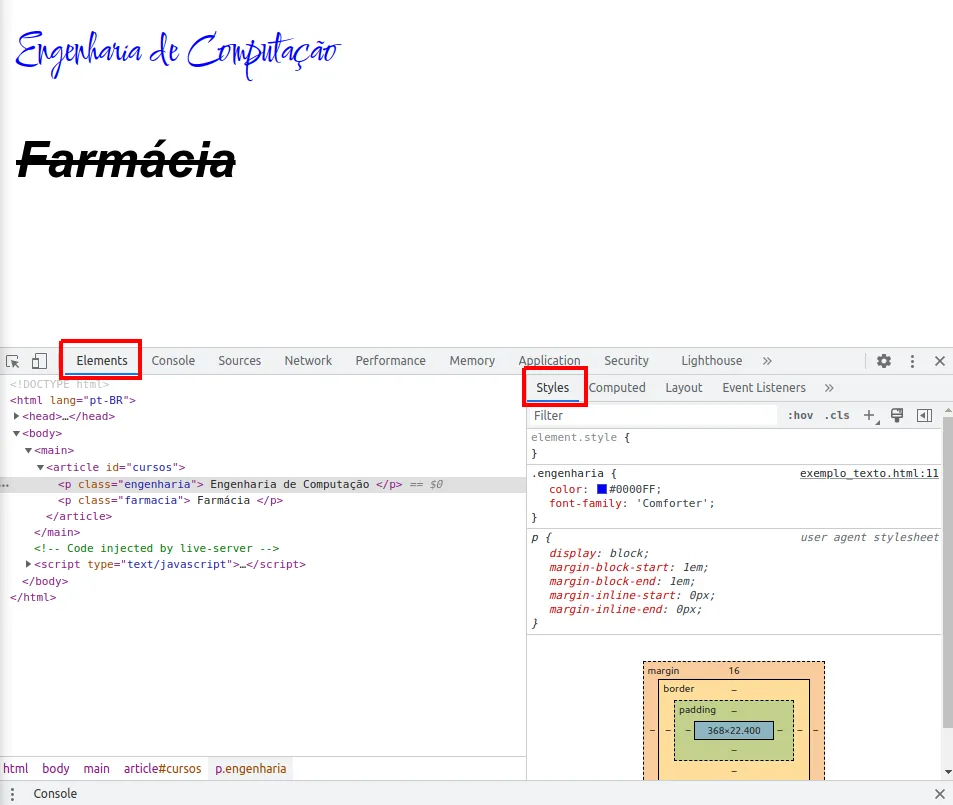Image resolution: width=953 pixels, height=805 pixels.
Task: Click the font-family 'Comforter' value
Action: point(673,503)
